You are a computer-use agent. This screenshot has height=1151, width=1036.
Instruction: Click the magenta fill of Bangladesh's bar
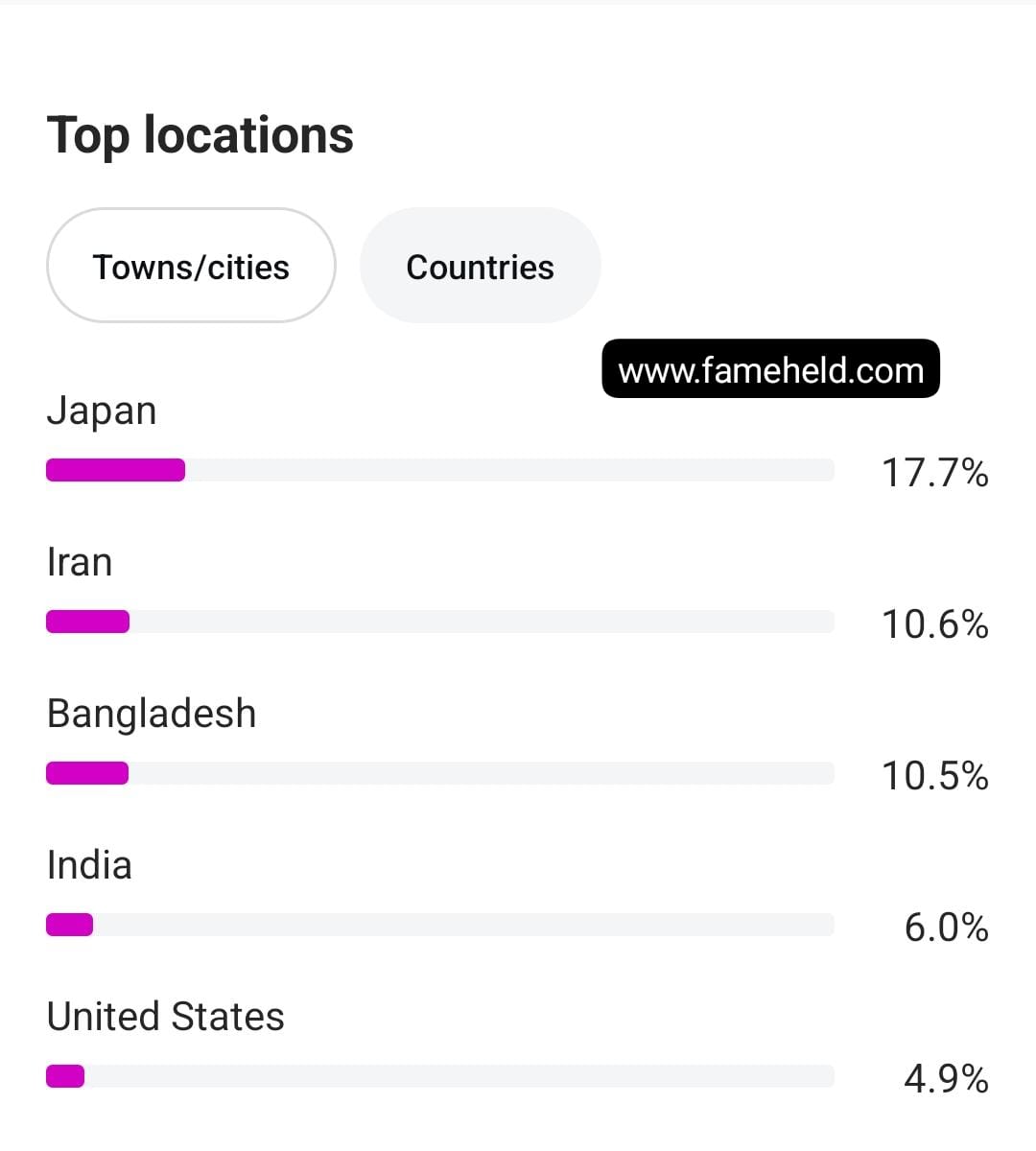click(x=87, y=773)
